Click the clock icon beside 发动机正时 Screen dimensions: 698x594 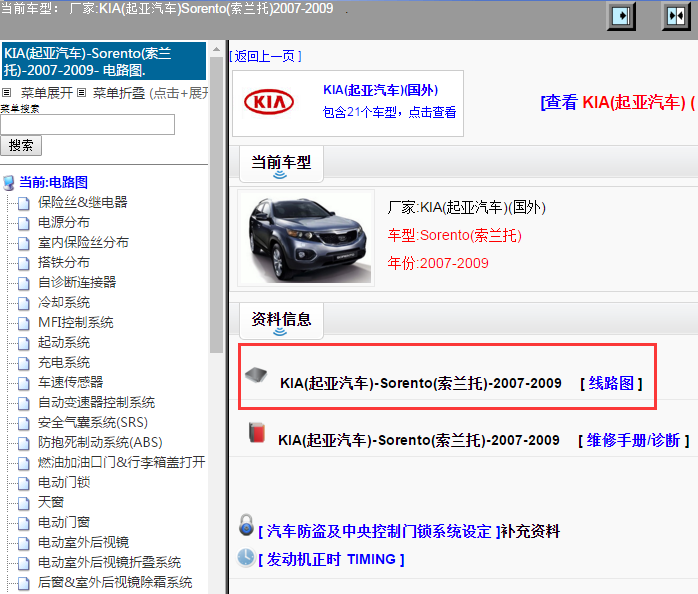[246, 557]
